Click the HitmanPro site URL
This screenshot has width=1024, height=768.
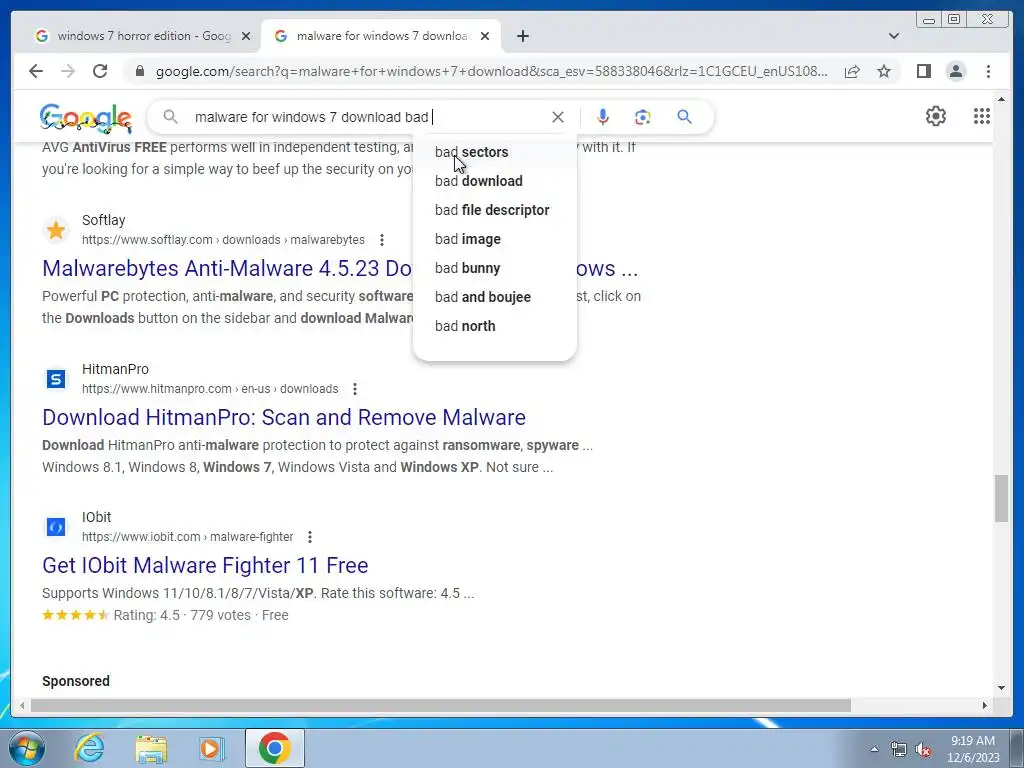[210, 389]
